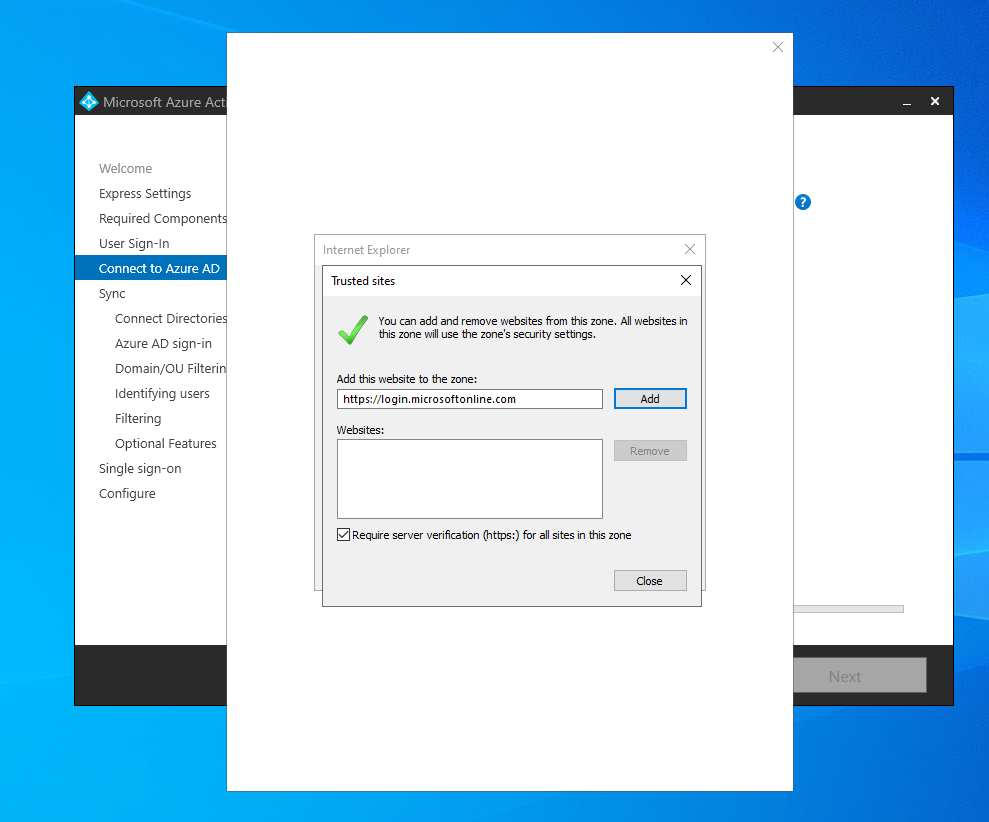Click 'Add this website to the zone:' label
Screen dimensions: 989x822
click(407, 379)
